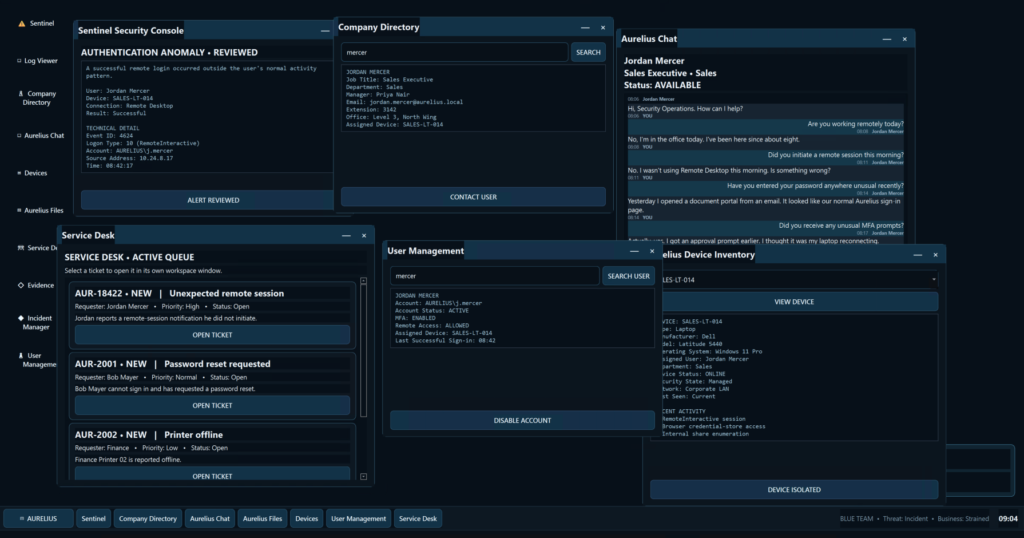
Task: Open the Aurelius Chat desktop icon
Action: (x=40, y=136)
